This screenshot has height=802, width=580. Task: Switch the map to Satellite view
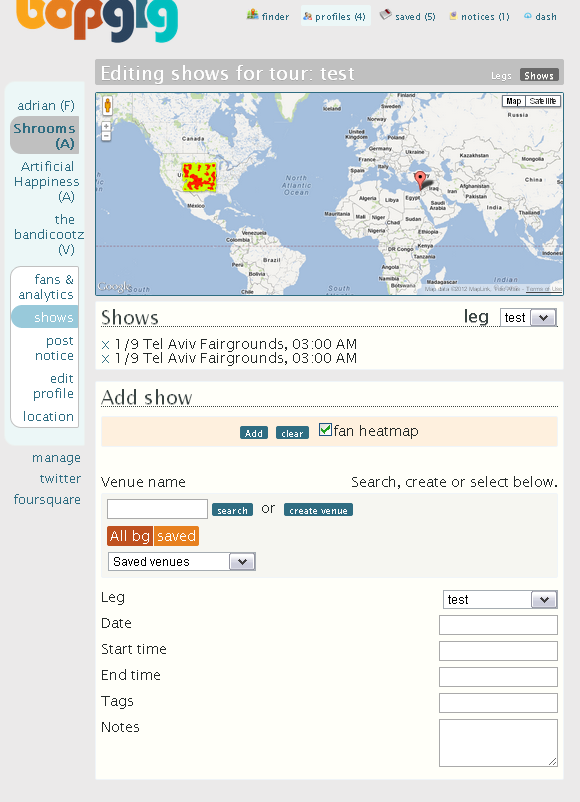pyautogui.click(x=543, y=101)
